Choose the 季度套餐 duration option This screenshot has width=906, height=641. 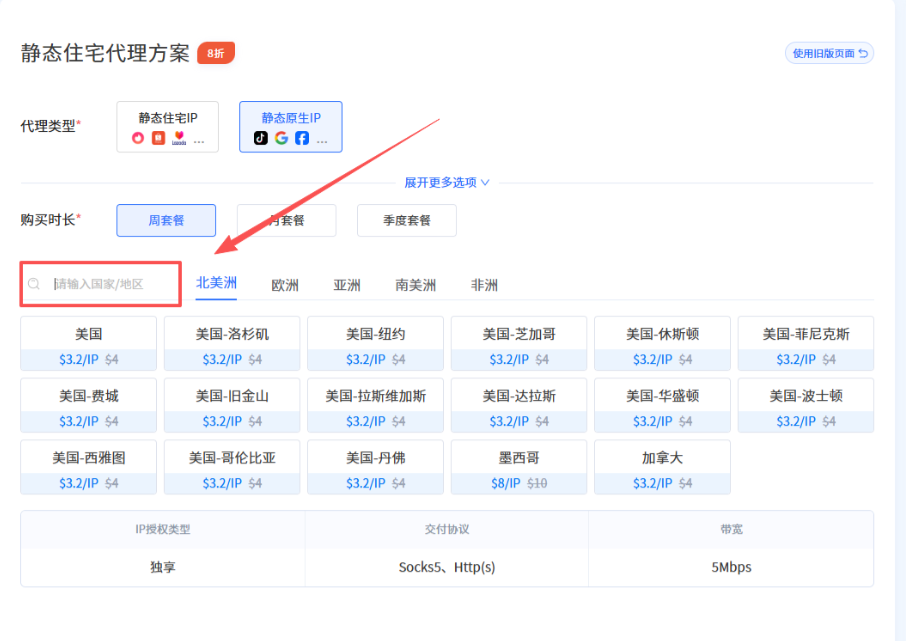407,220
